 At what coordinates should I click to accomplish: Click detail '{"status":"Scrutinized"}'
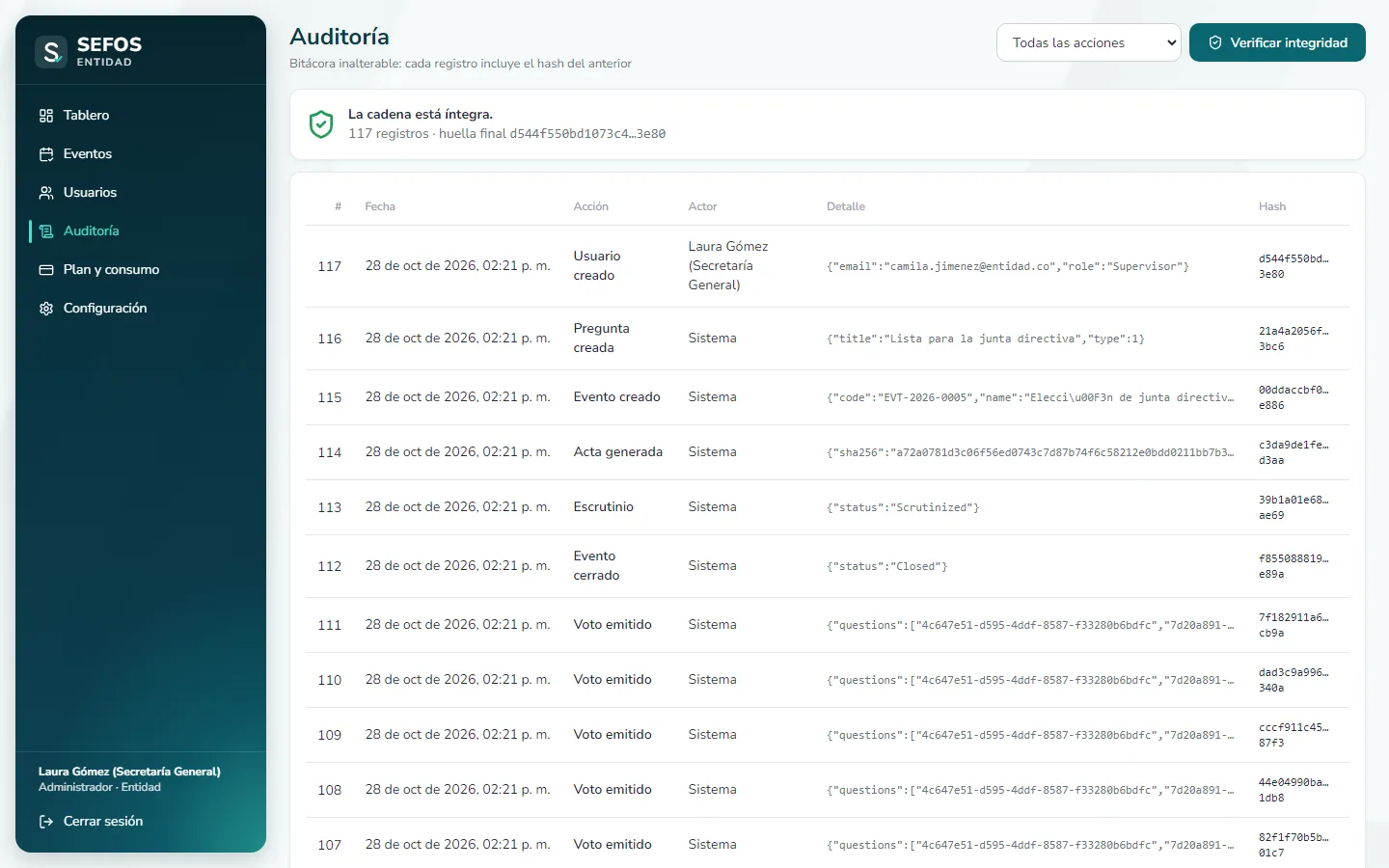pos(903,507)
